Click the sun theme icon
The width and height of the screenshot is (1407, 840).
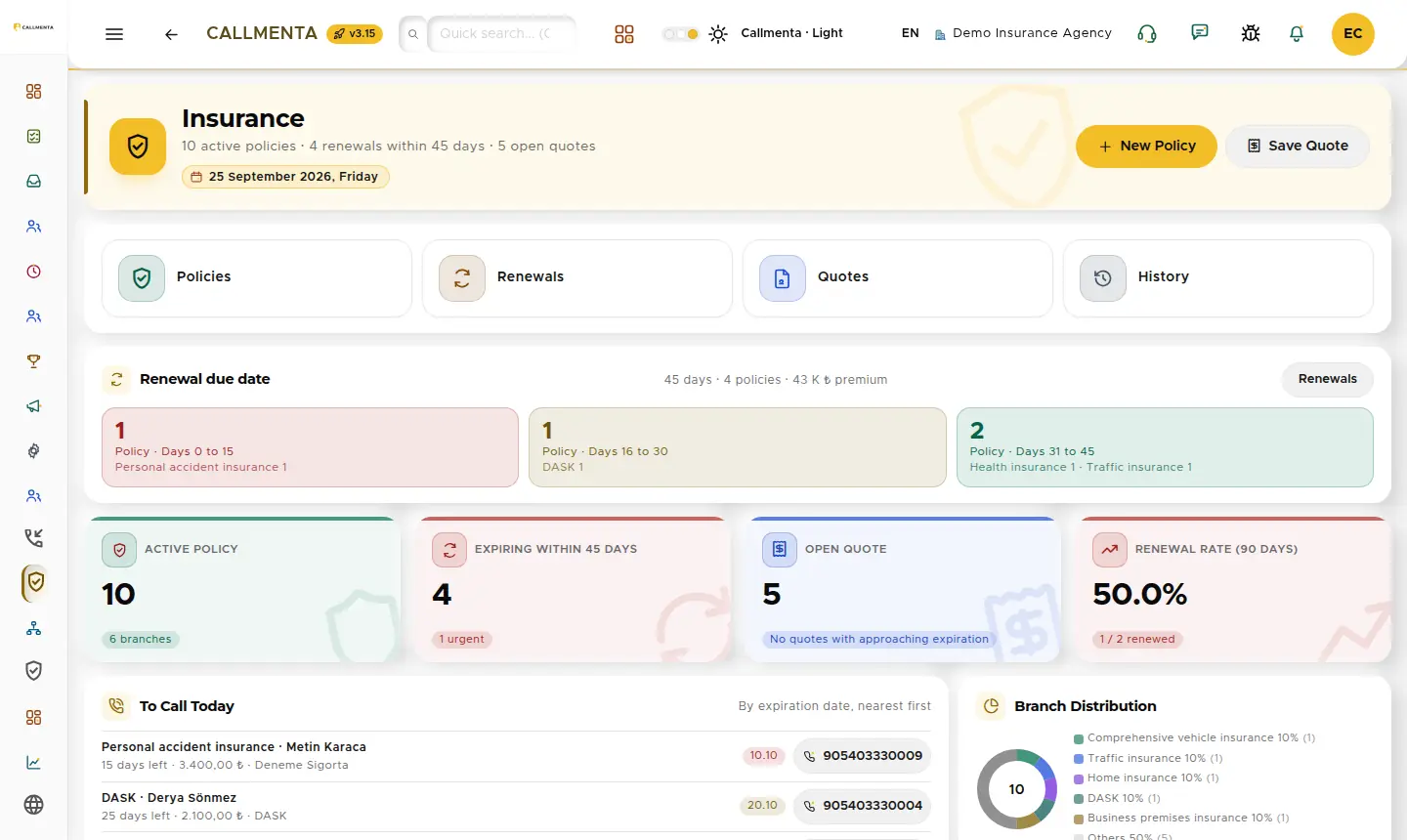tap(718, 34)
